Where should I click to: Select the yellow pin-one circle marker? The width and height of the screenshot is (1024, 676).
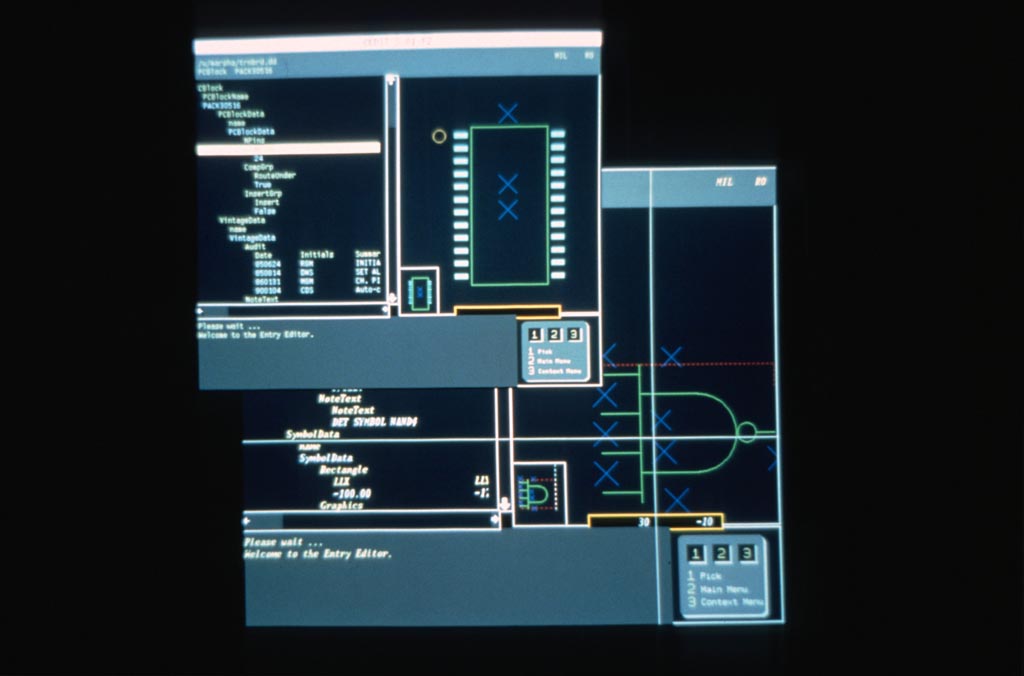coord(439,136)
